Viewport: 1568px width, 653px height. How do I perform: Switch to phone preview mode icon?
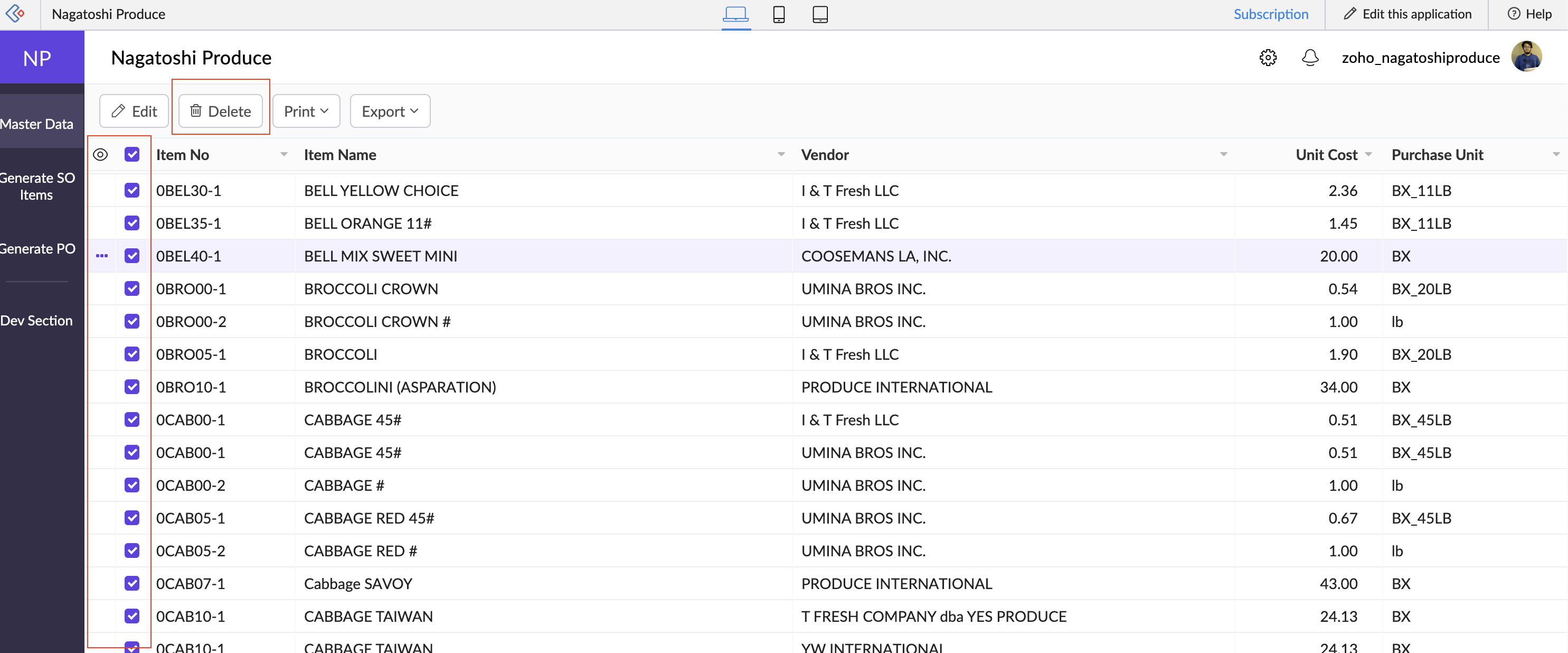779,14
